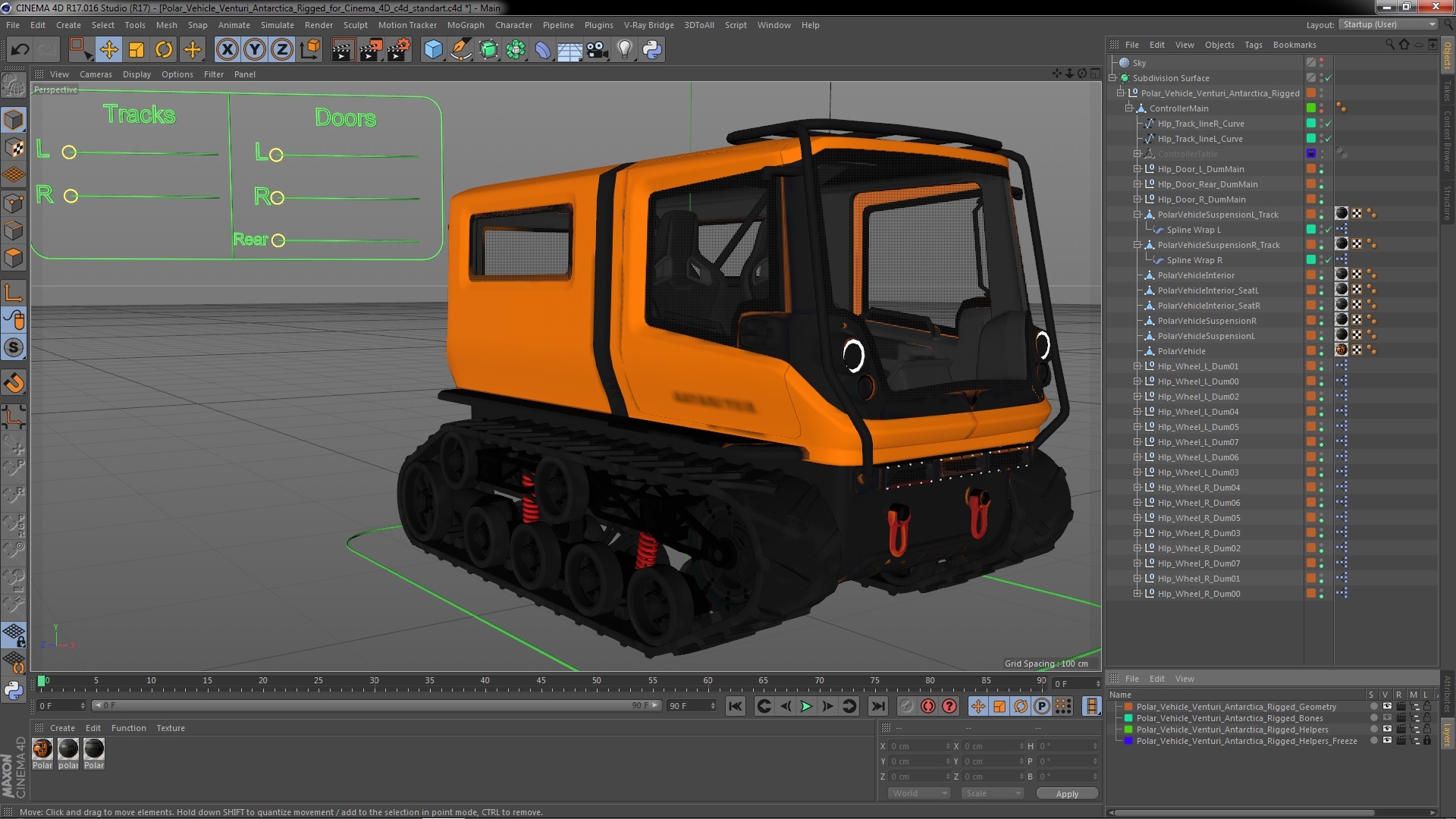Add a Floor environment object

pos(570,50)
